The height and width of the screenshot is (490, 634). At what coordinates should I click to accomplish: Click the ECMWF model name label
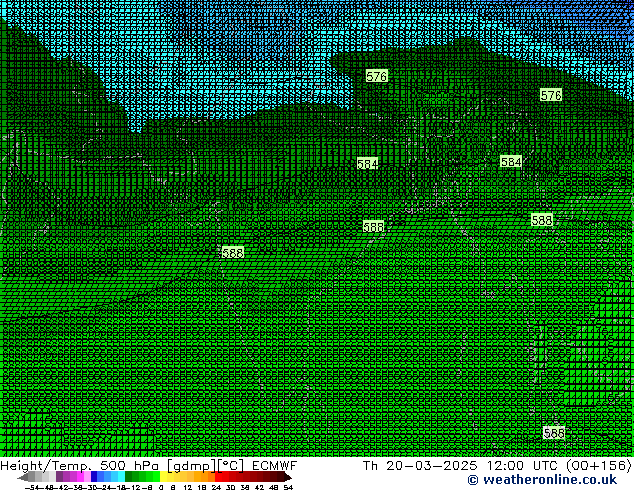tap(275, 466)
